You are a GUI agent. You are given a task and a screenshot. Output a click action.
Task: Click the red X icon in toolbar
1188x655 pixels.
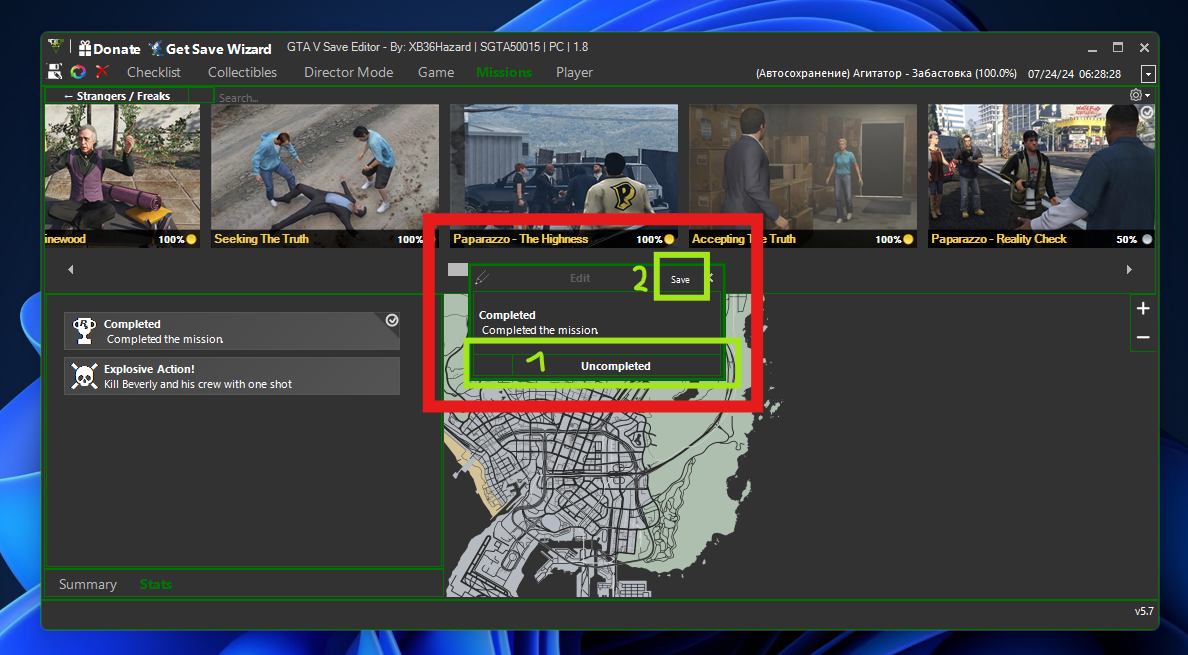pyautogui.click(x=102, y=71)
